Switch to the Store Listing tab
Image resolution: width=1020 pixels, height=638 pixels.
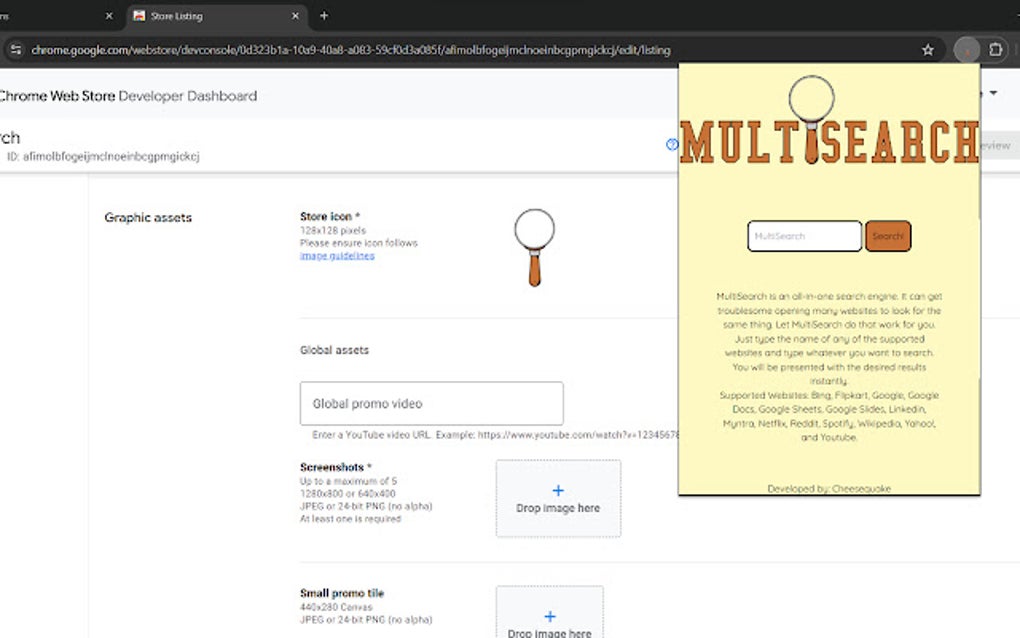tap(200, 16)
